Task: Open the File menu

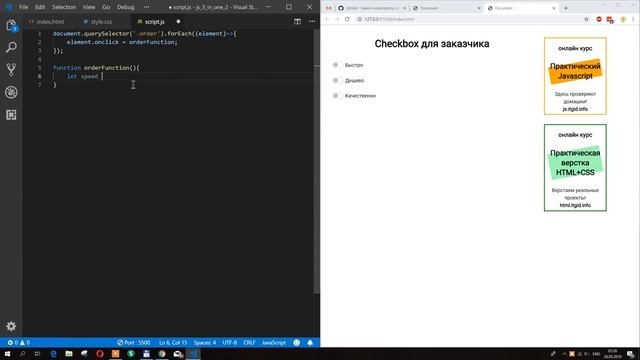Action: 24,7
